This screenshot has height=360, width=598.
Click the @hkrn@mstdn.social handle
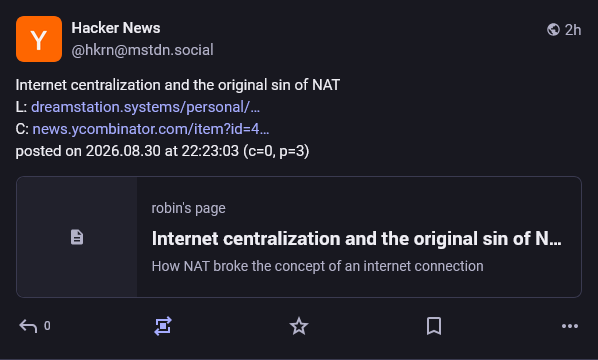click(143, 50)
